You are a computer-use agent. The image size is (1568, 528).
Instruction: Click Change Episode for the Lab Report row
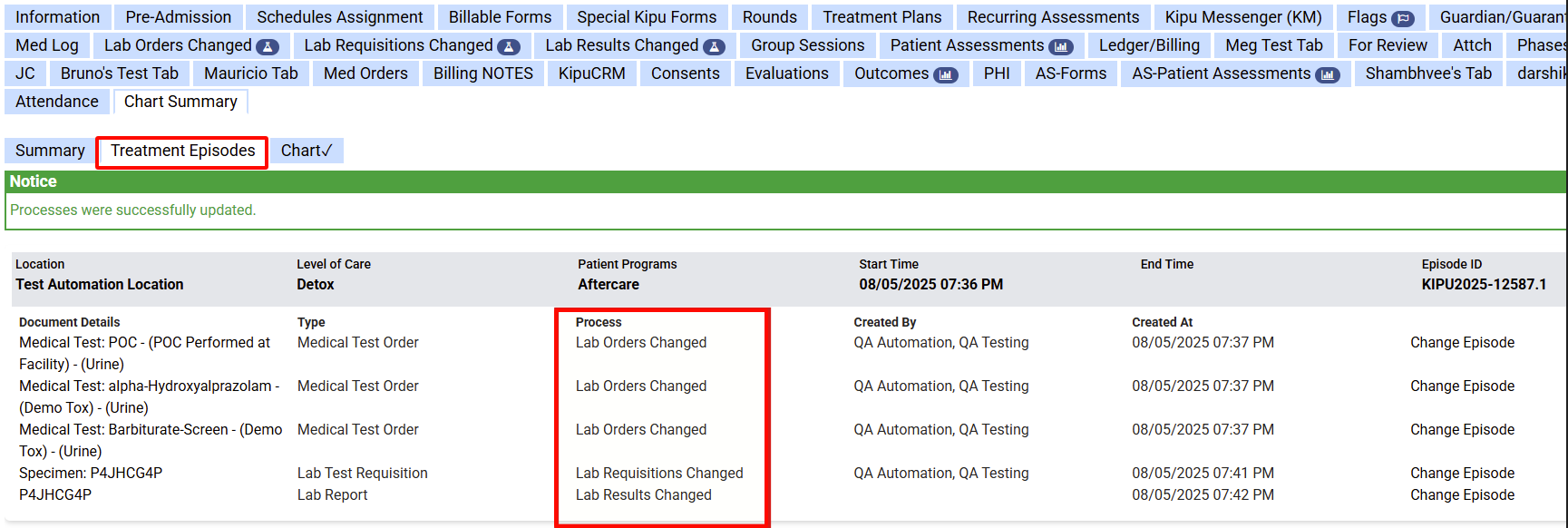pos(1462,494)
